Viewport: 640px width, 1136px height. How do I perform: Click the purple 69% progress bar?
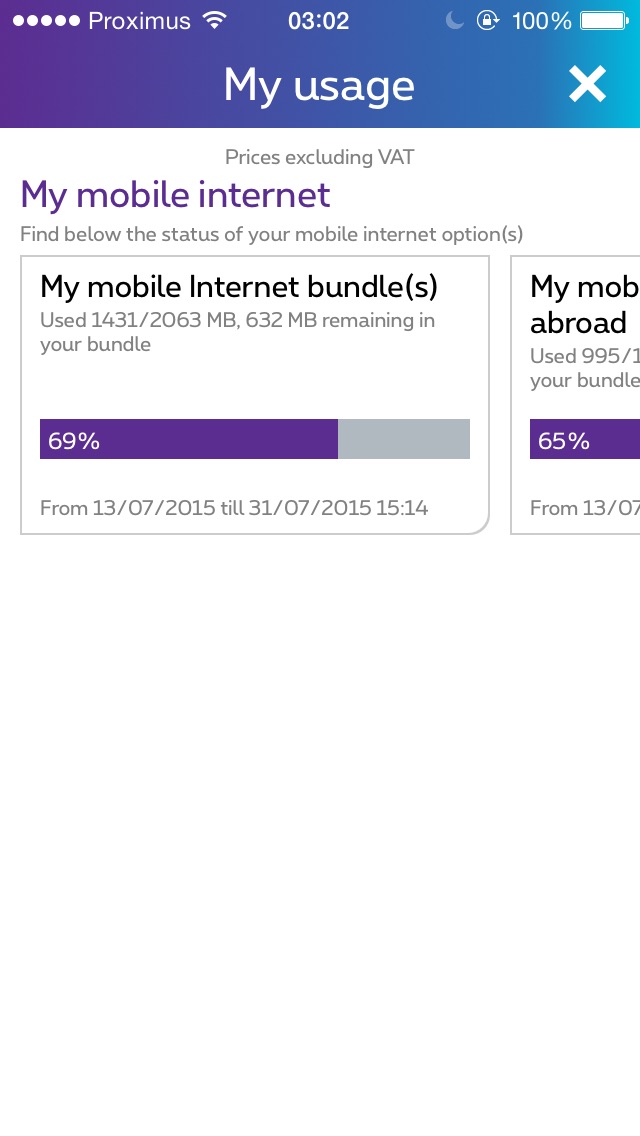point(189,439)
